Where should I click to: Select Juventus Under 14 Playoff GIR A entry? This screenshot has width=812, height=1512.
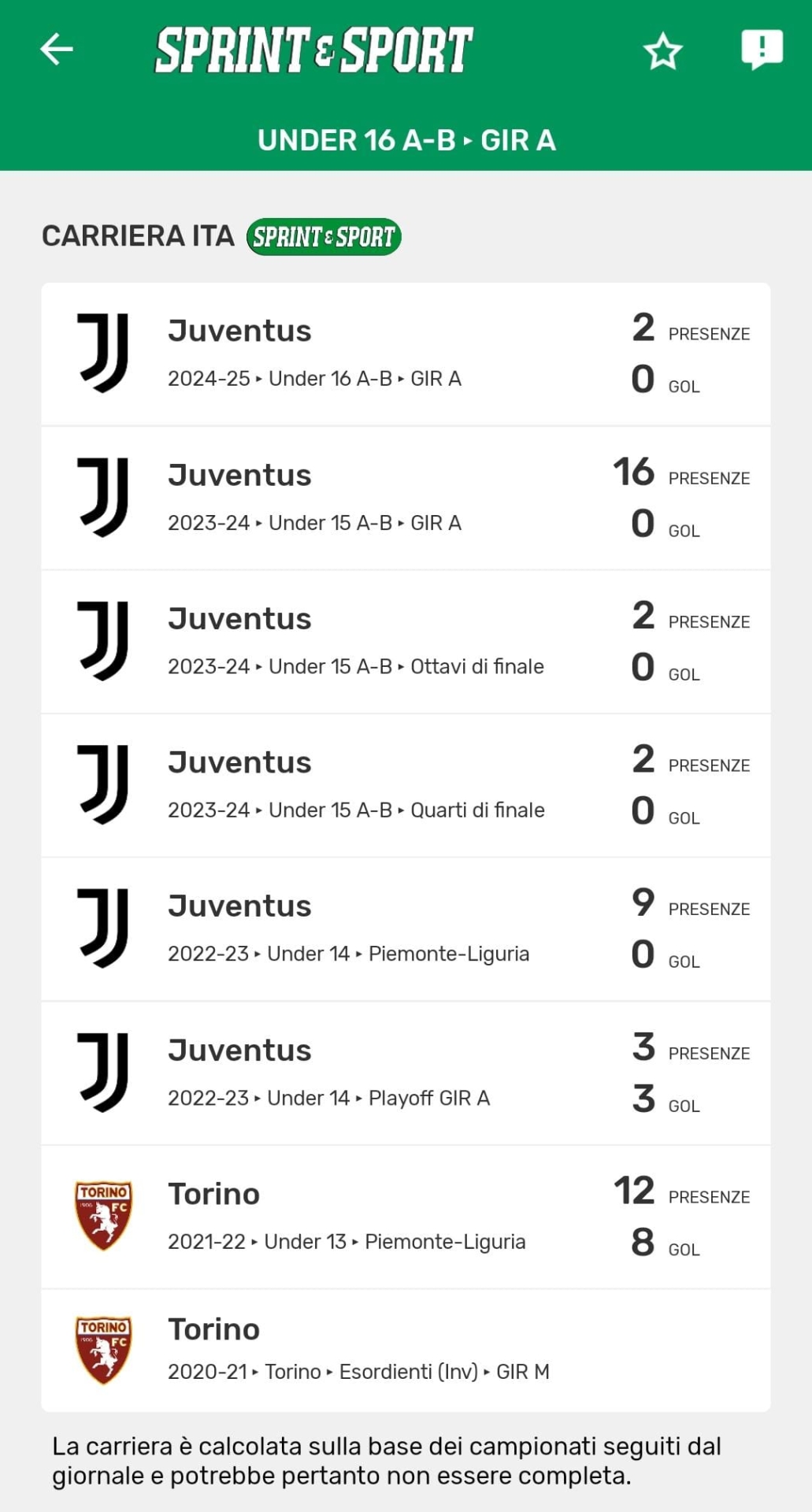(328, 1073)
